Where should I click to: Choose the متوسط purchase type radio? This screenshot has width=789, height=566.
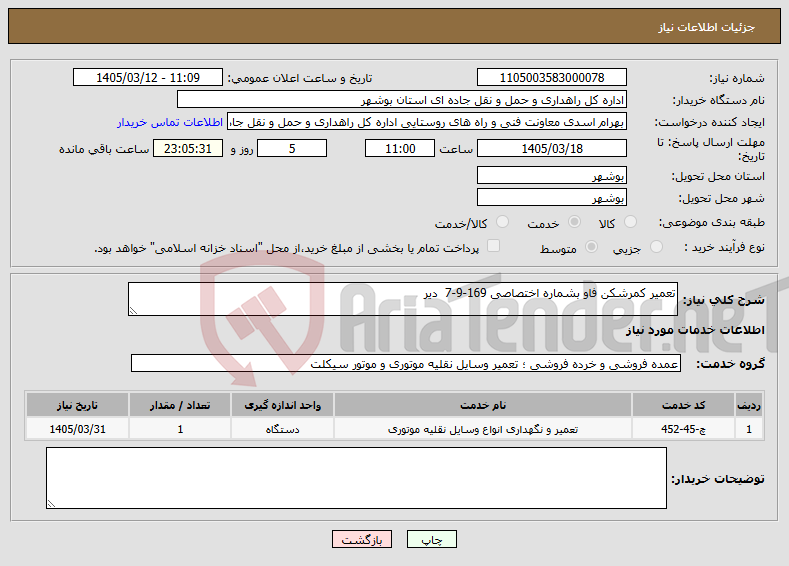(592, 247)
